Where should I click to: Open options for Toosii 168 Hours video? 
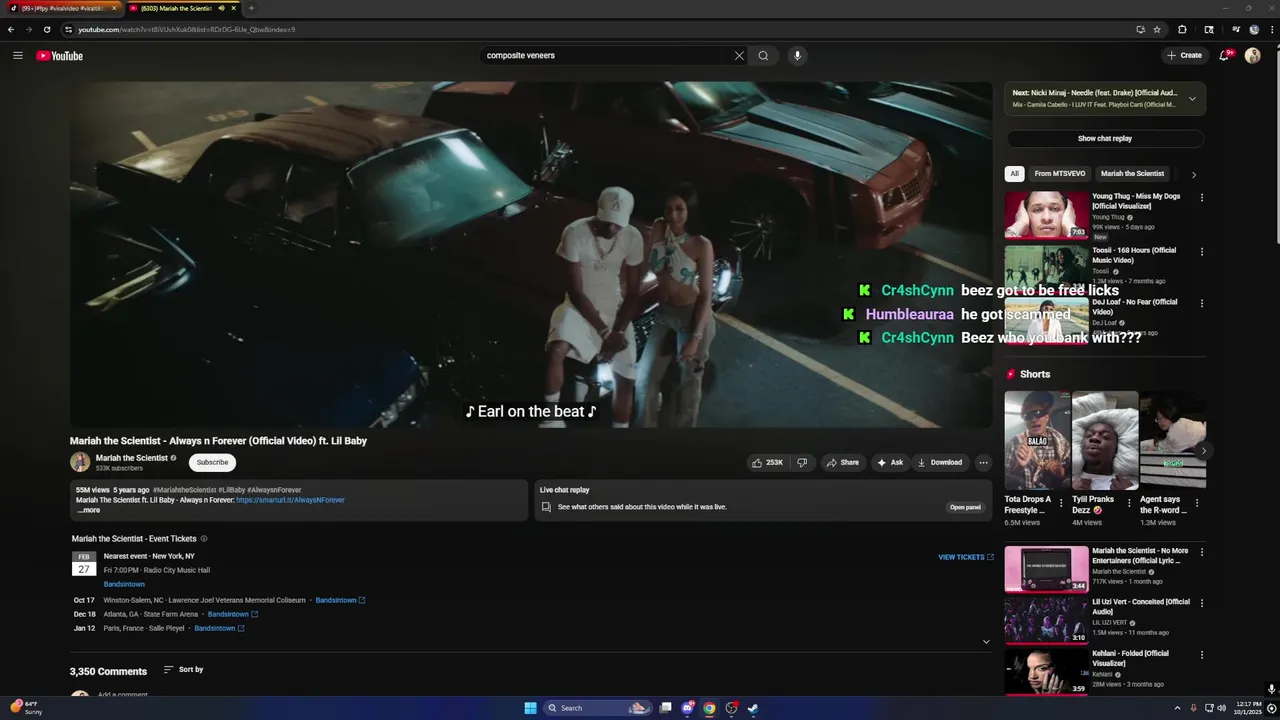point(1202,252)
